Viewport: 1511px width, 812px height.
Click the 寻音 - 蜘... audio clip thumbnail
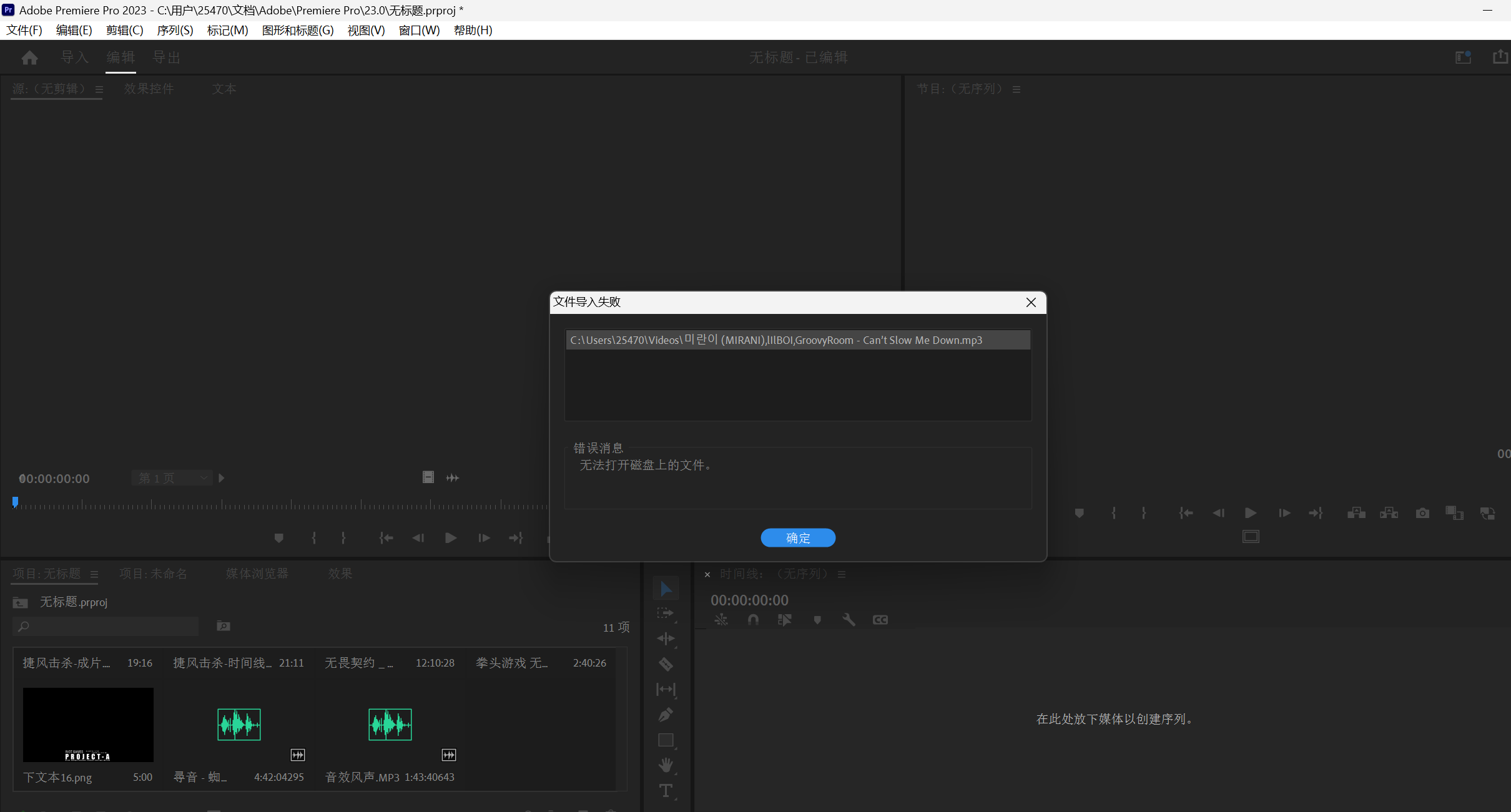(x=239, y=725)
